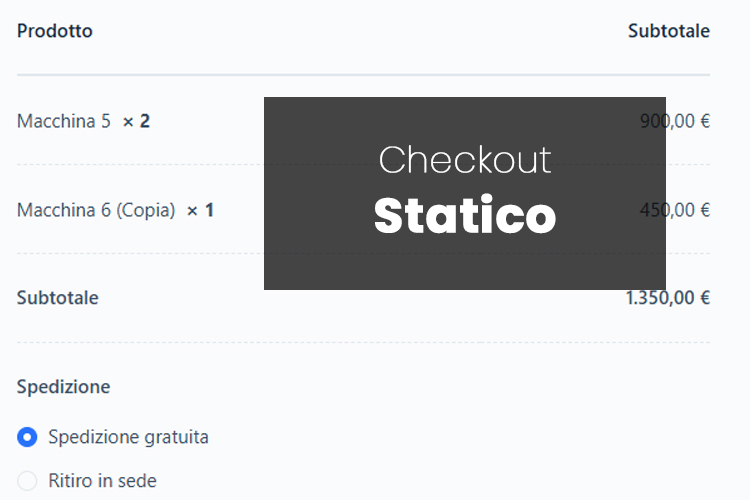Click the Prodotto column header
The width and height of the screenshot is (750, 500).
pos(55,31)
